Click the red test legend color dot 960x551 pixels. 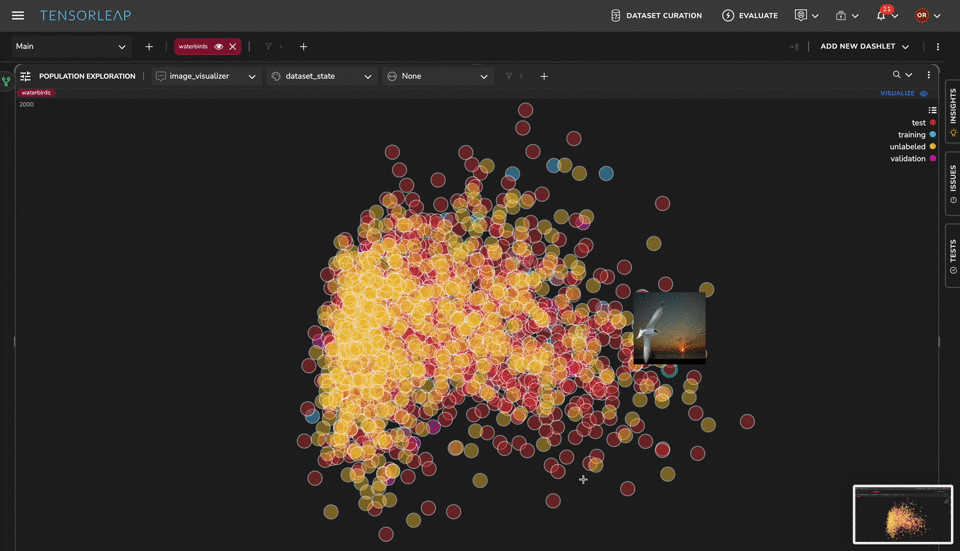pos(933,123)
